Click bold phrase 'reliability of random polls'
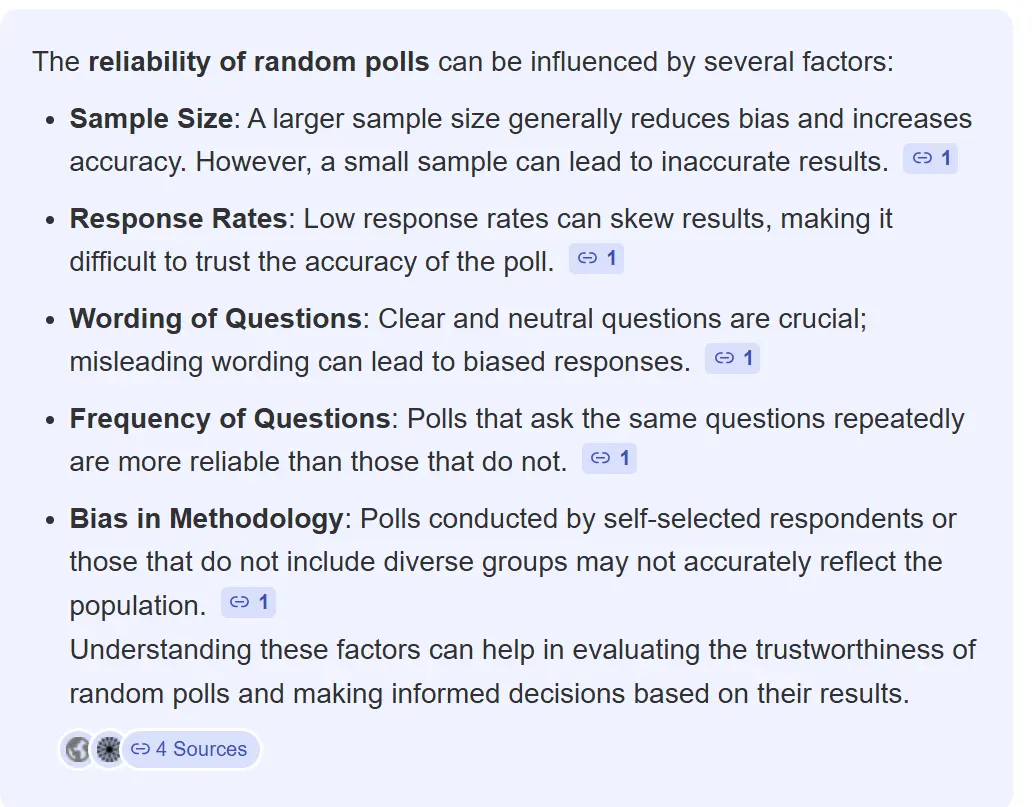 [259, 62]
